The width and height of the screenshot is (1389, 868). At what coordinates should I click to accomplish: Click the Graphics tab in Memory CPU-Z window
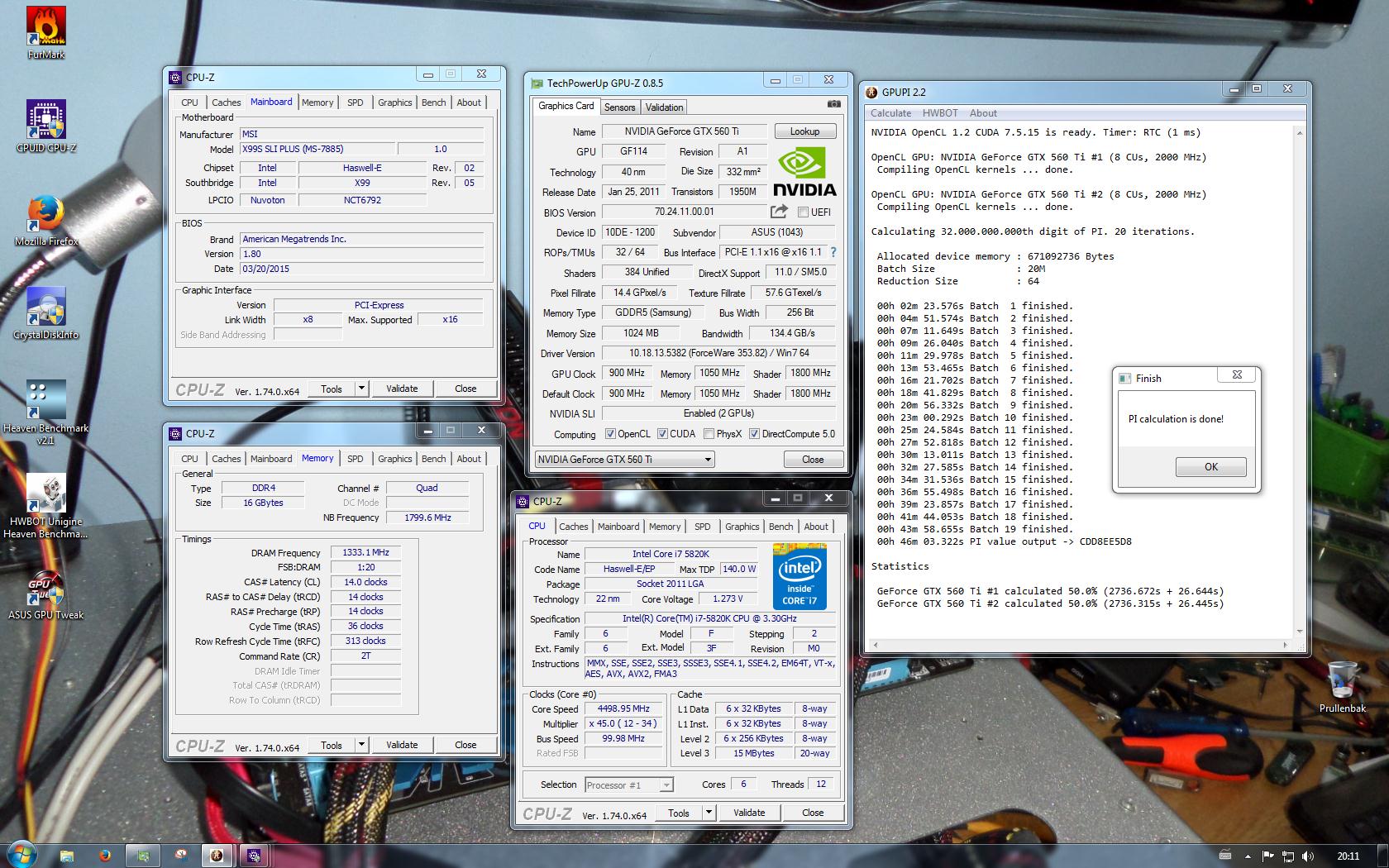pyautogui.click(x=394, y=459)
